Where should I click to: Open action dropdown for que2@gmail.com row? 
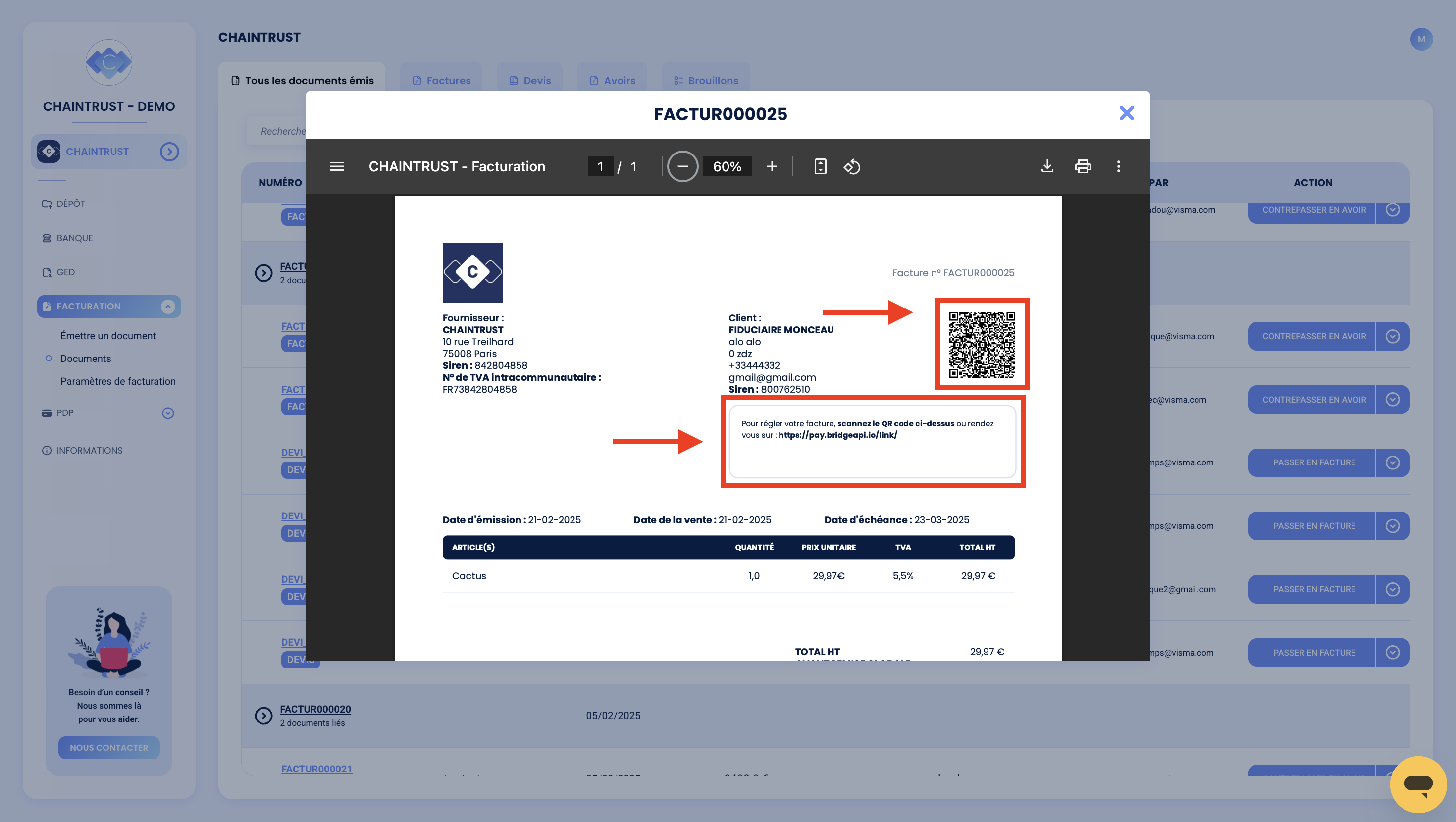click(1393, 589)
